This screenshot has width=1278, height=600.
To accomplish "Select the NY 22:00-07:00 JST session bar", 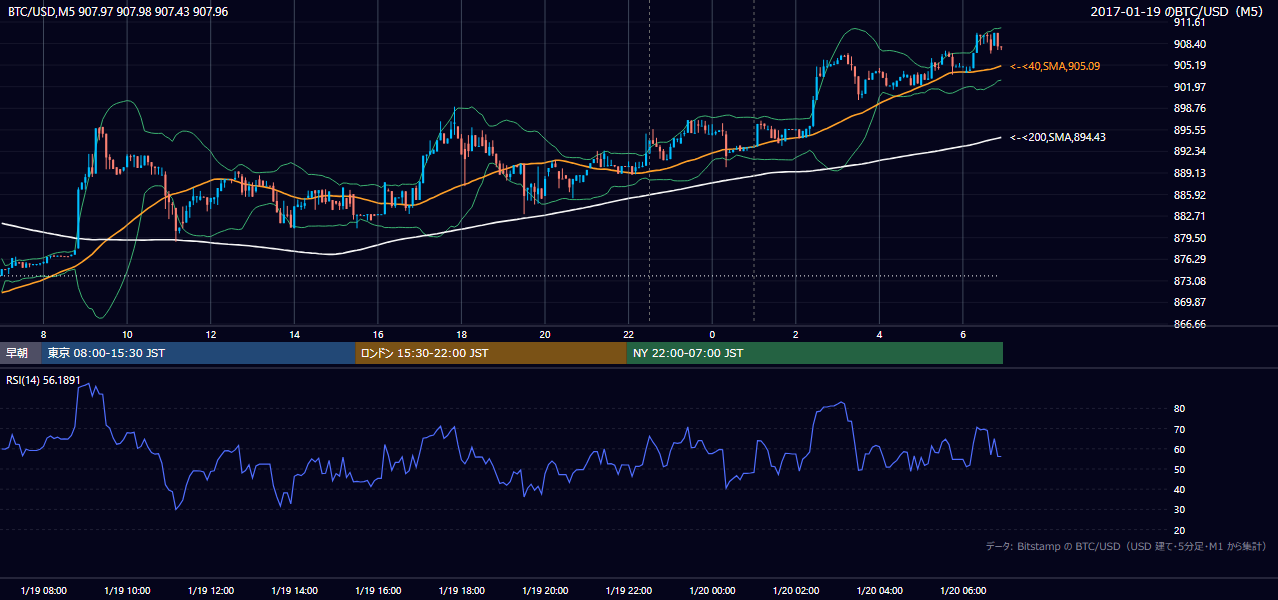I will point(815,353).
